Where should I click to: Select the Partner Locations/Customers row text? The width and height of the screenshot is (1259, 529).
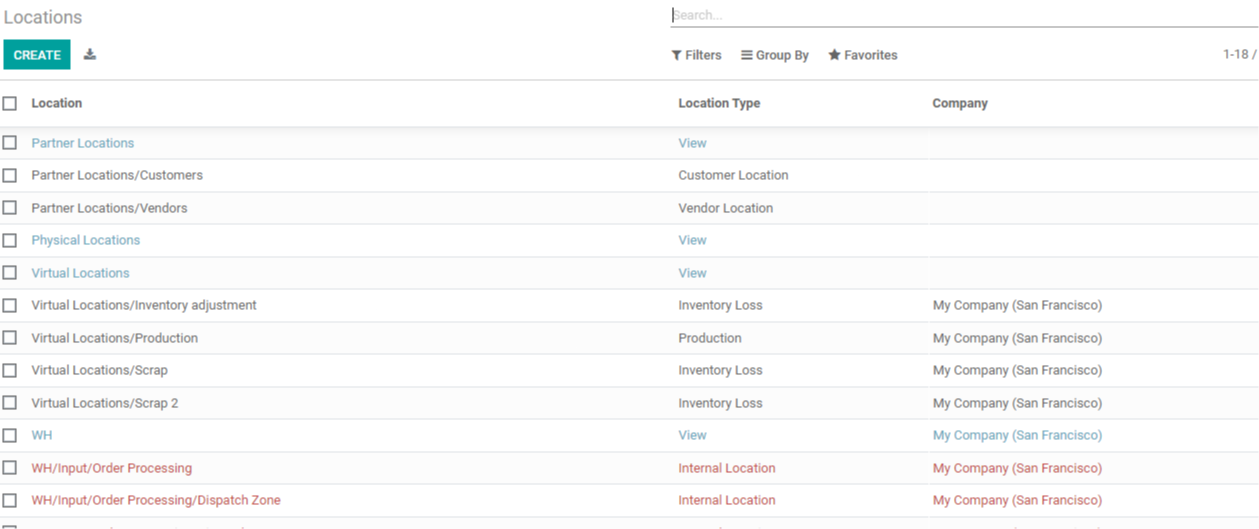pos(117,175)
